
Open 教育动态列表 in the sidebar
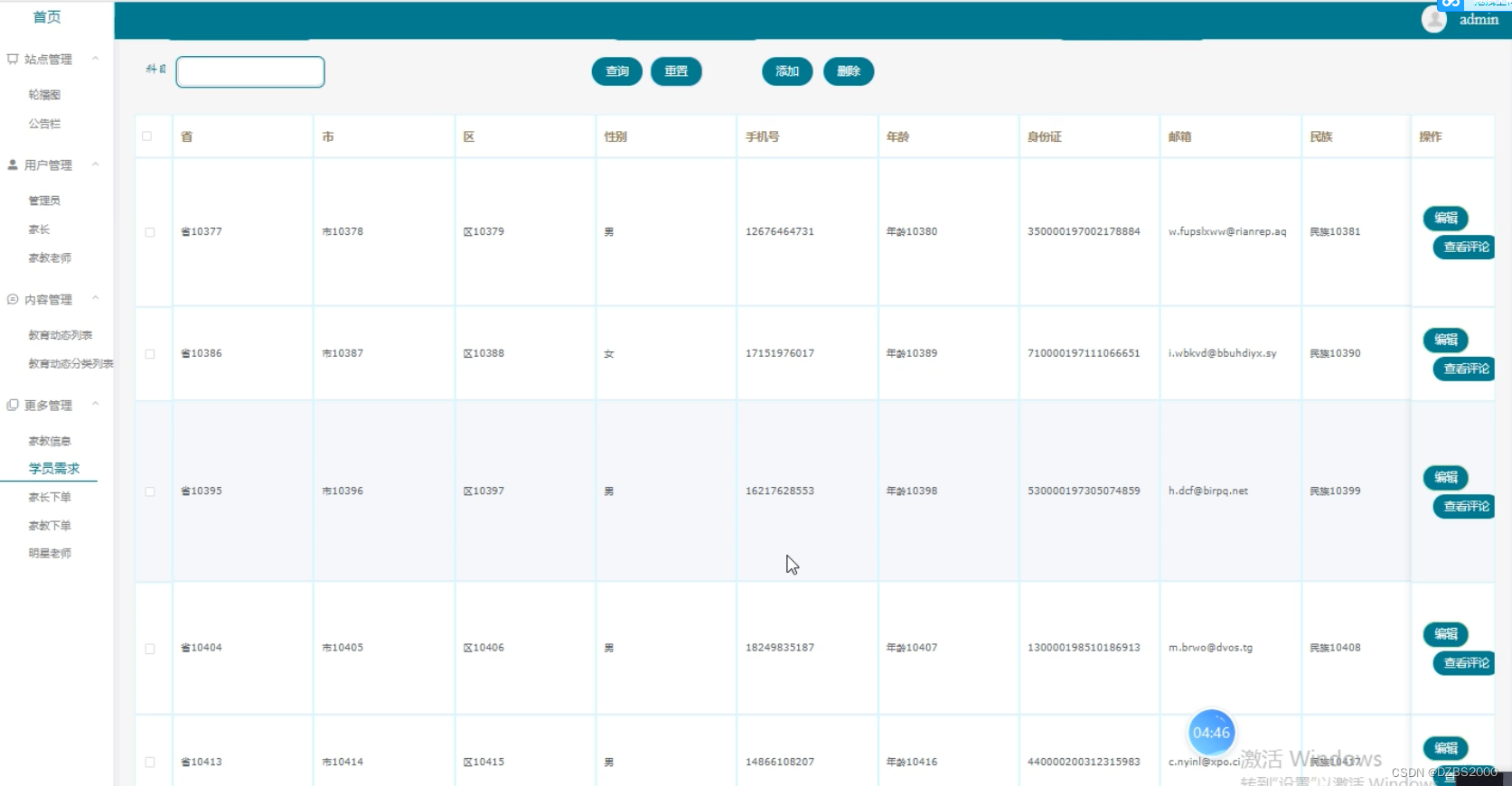point(61,335)
